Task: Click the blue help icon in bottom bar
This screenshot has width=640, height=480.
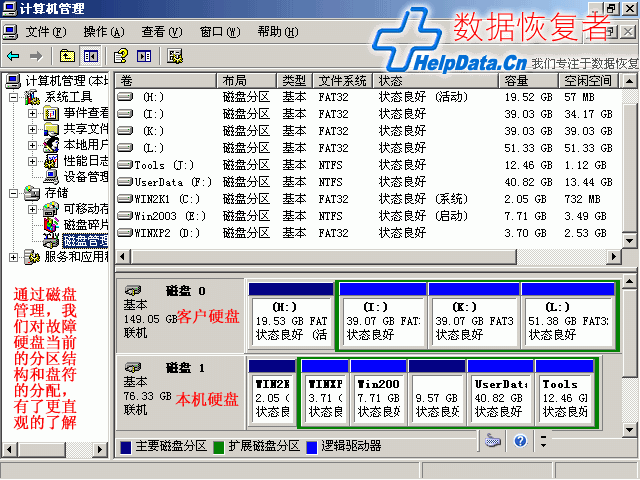Action: pyautogui.click(x=520, y=440)
